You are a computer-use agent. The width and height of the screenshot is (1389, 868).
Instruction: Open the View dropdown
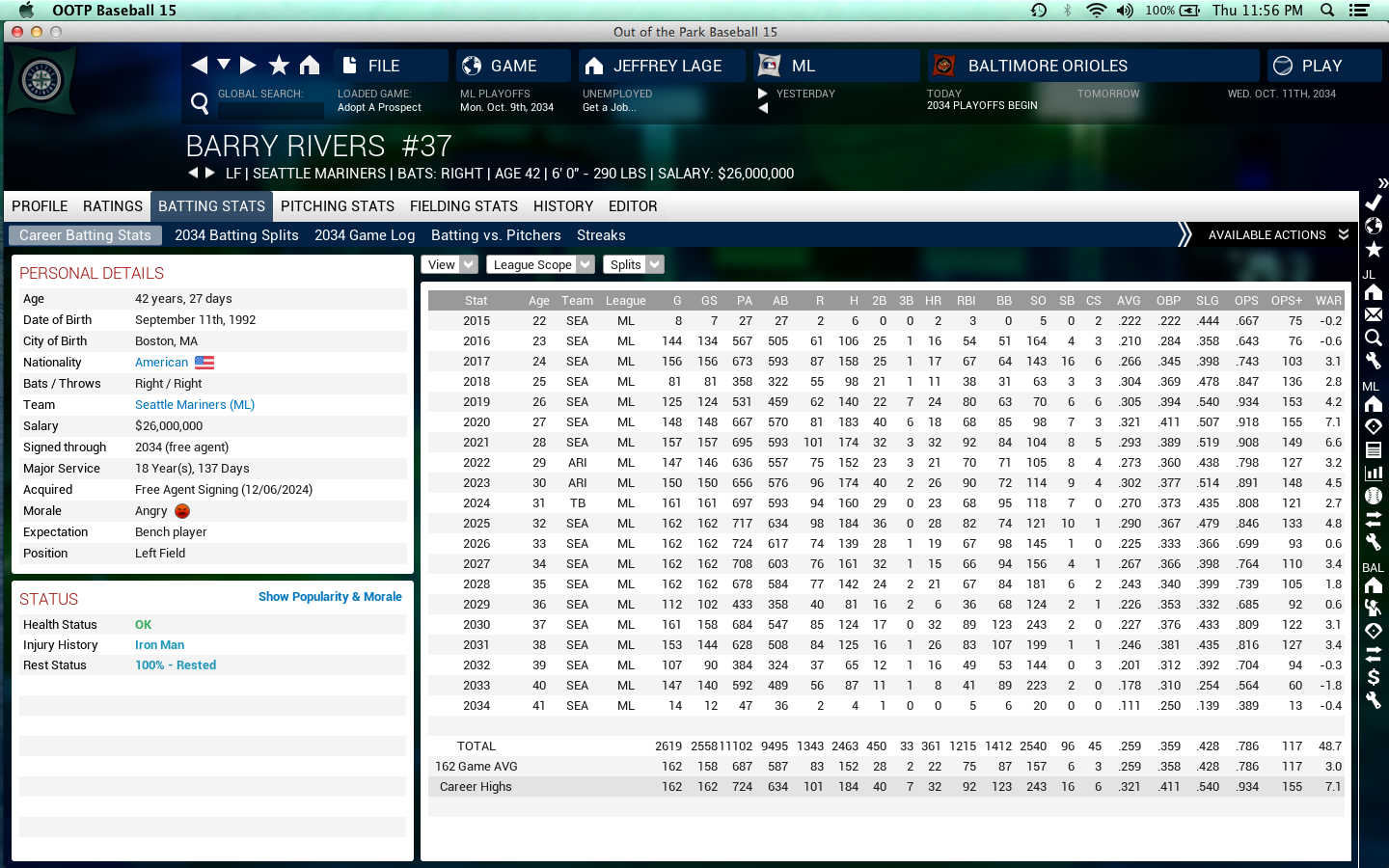pyautogui.click(x=449, y=265)
